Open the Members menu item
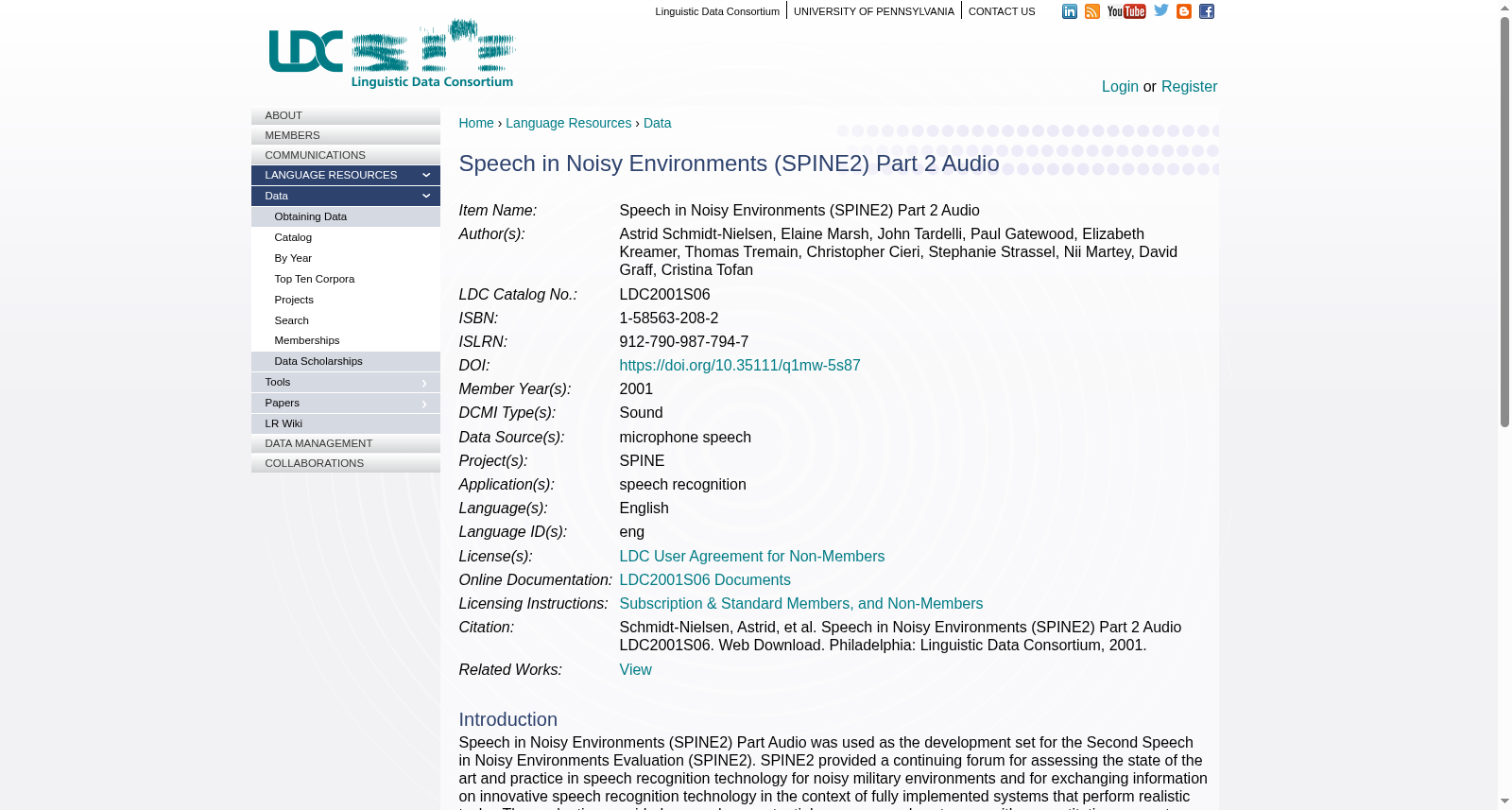The width and height of the screenshot is (1512, 810). (346, 135)
